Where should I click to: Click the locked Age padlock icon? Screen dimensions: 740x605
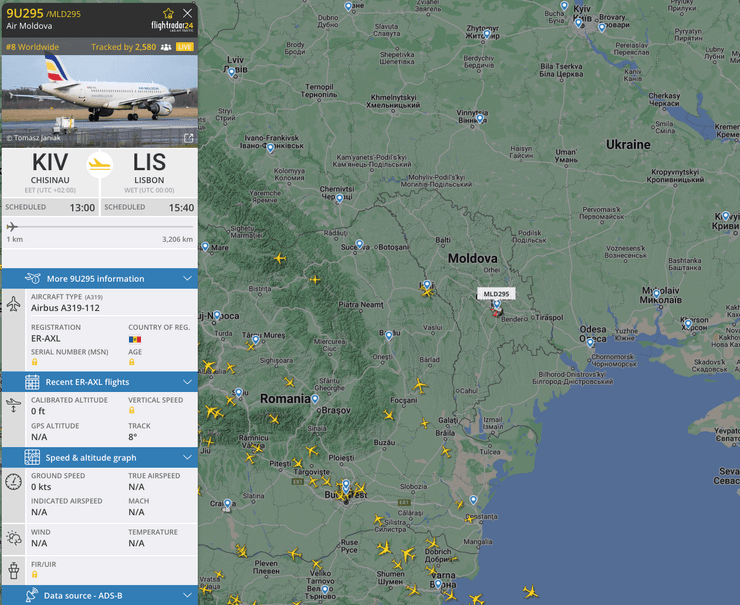pos(132,361)
